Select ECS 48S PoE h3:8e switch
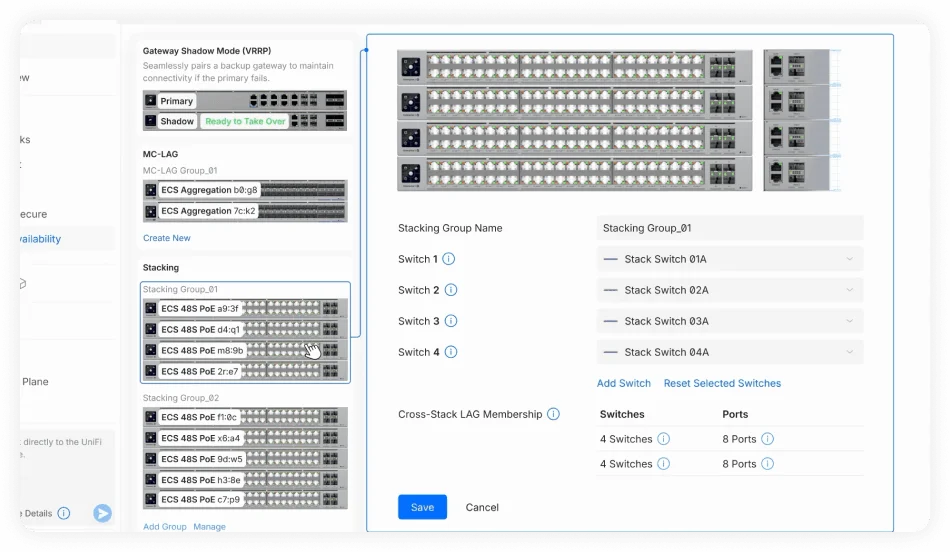Screen dimensions: 950x552 point(245,480)
